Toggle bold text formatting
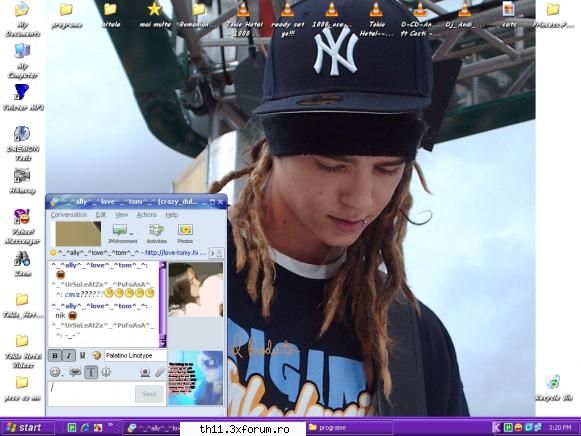This screenshot has height=436, width=581. pos(55,355)
